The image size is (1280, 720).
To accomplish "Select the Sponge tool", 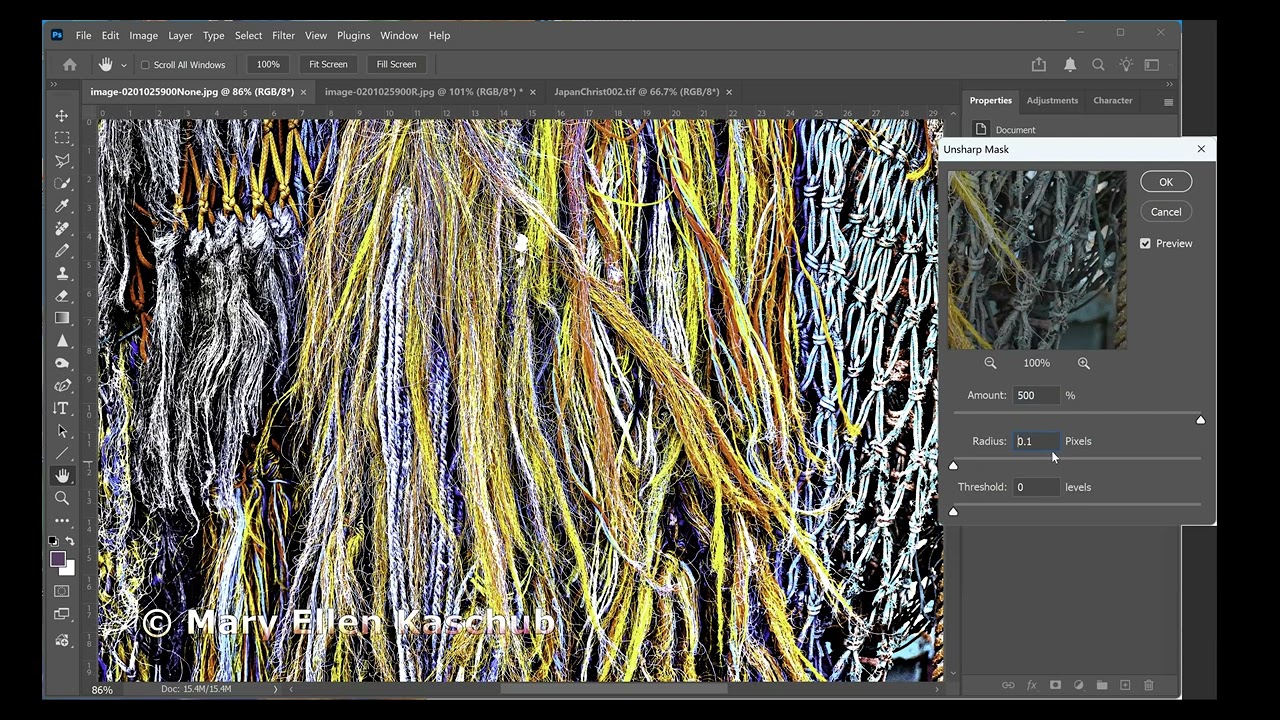I will [x=62, y=363].
